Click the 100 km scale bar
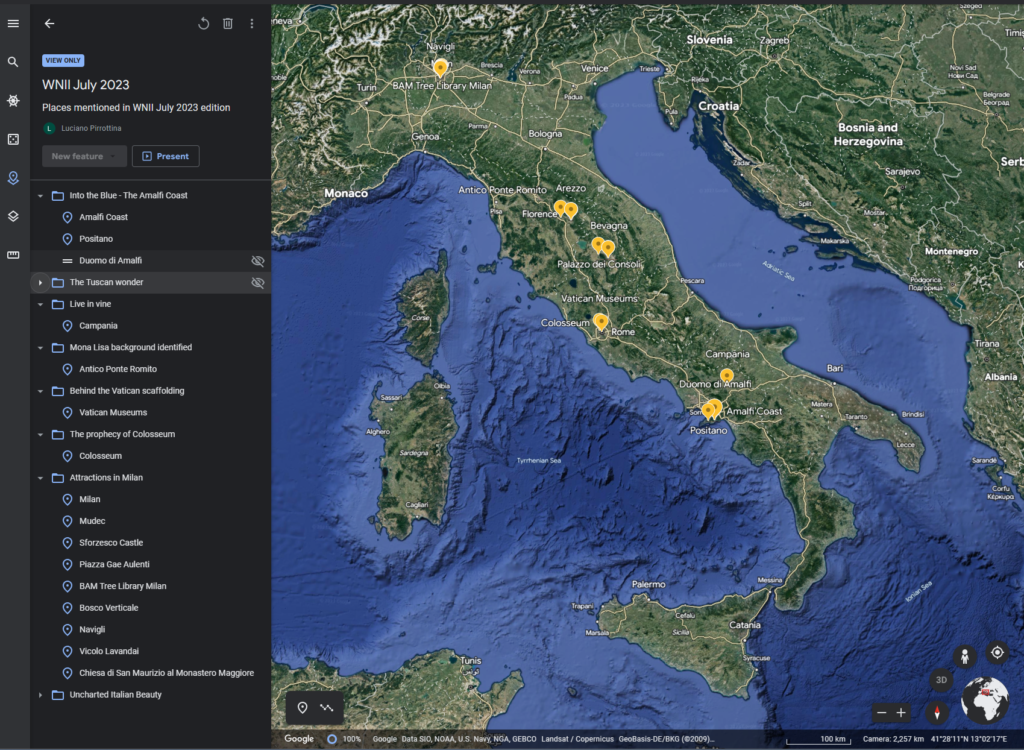1024x750 pixels. [x=816, y=740]
